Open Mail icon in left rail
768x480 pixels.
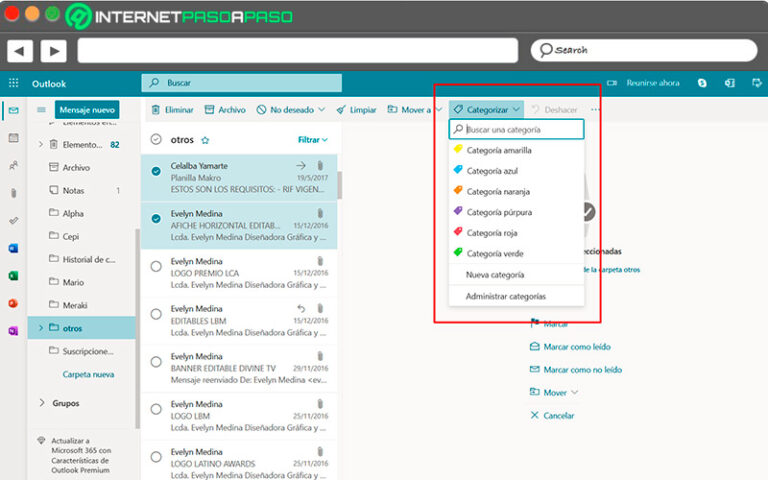point(14,110)
